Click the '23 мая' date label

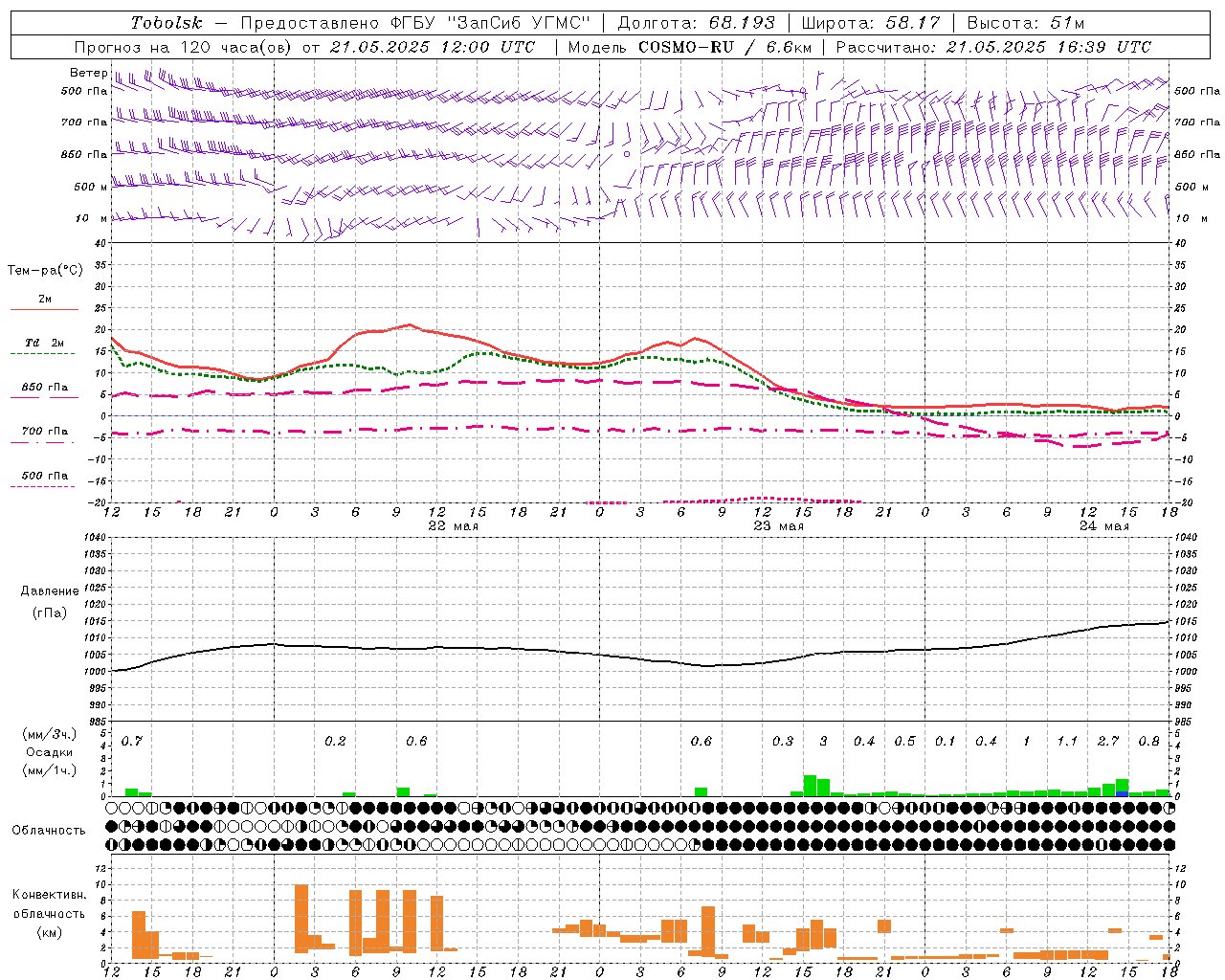779,526
